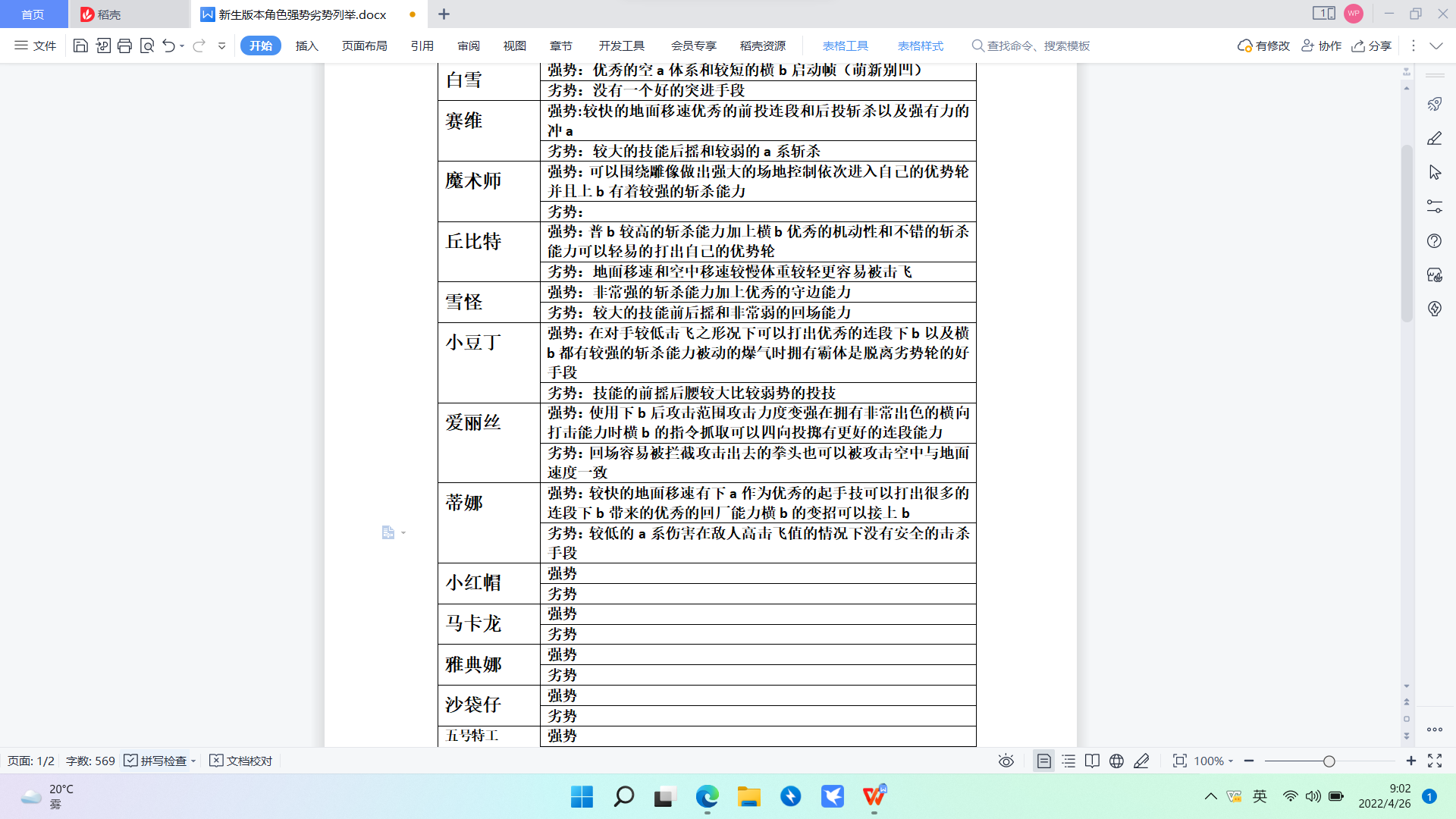Click the 协作 collaboration button
This screenshot has height=819, width=1456.
pyautogui.click(x=1321, y=45)
